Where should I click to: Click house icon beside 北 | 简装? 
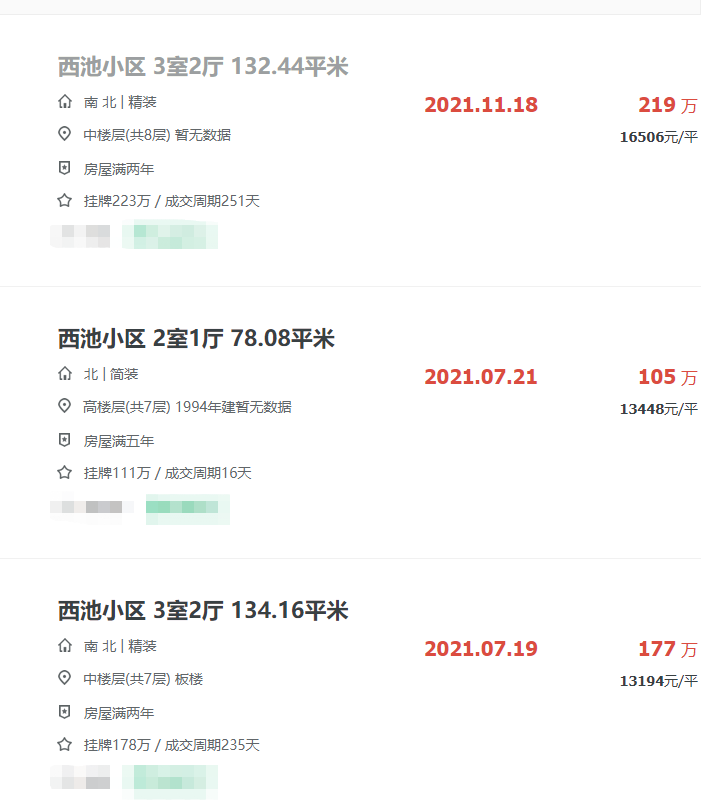(65, 374)
